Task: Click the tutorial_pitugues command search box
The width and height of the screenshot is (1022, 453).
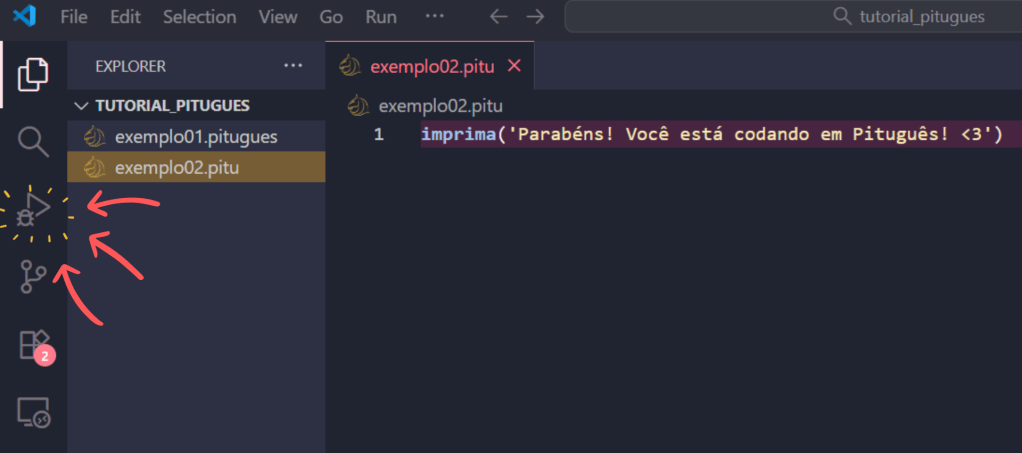Action: point(793,16)
